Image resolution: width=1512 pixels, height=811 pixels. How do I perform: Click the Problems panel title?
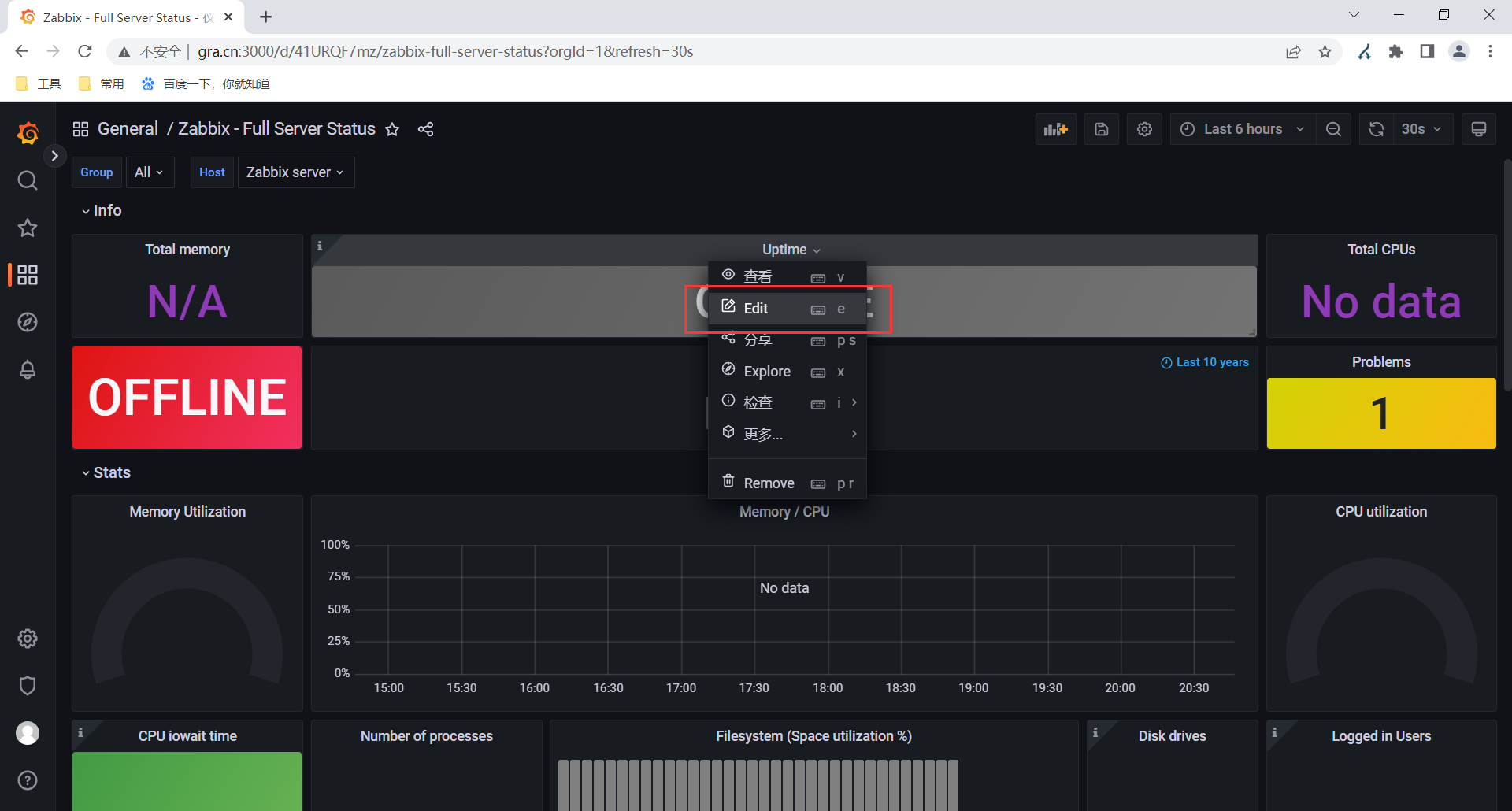click(x=1381, y=362)
